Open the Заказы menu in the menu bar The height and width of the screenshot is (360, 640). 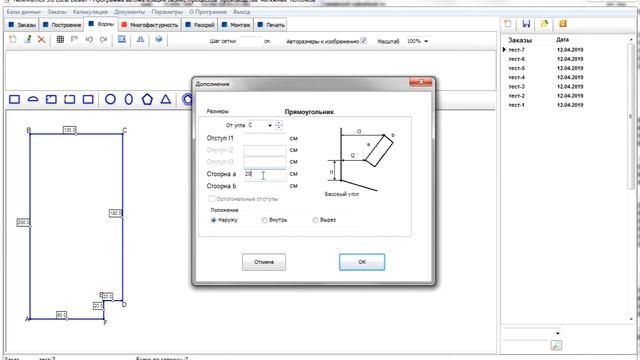point(57,12)
